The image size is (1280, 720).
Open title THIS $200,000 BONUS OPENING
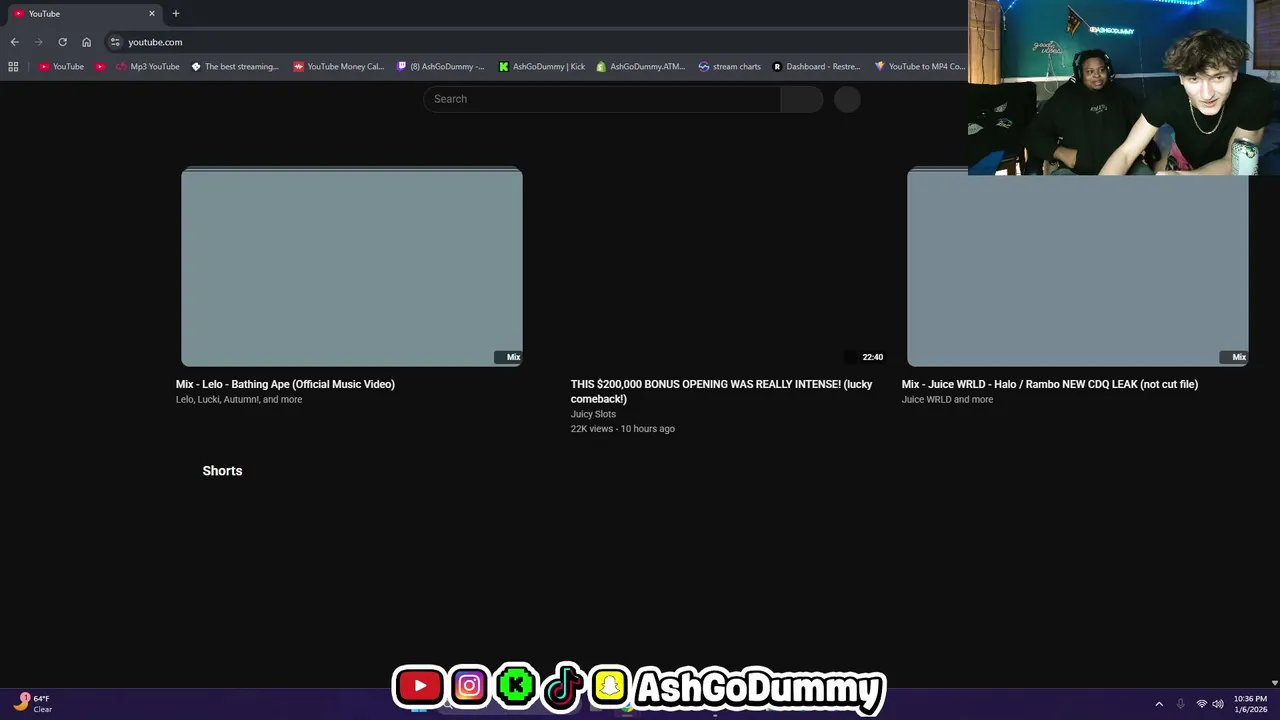pyautogui.click(x=721, y=391)
